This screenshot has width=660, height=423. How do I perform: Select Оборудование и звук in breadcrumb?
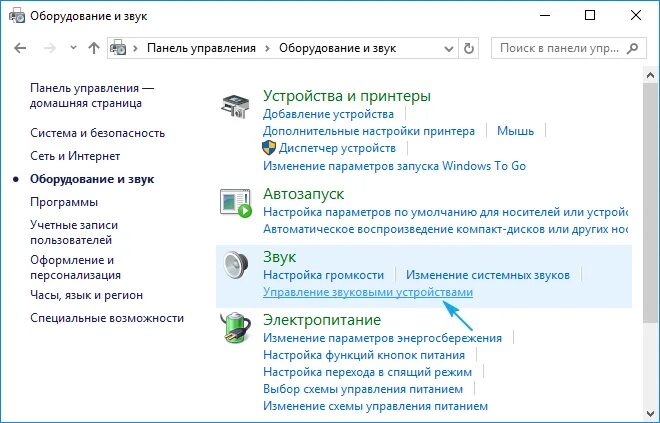click(337, 48)
